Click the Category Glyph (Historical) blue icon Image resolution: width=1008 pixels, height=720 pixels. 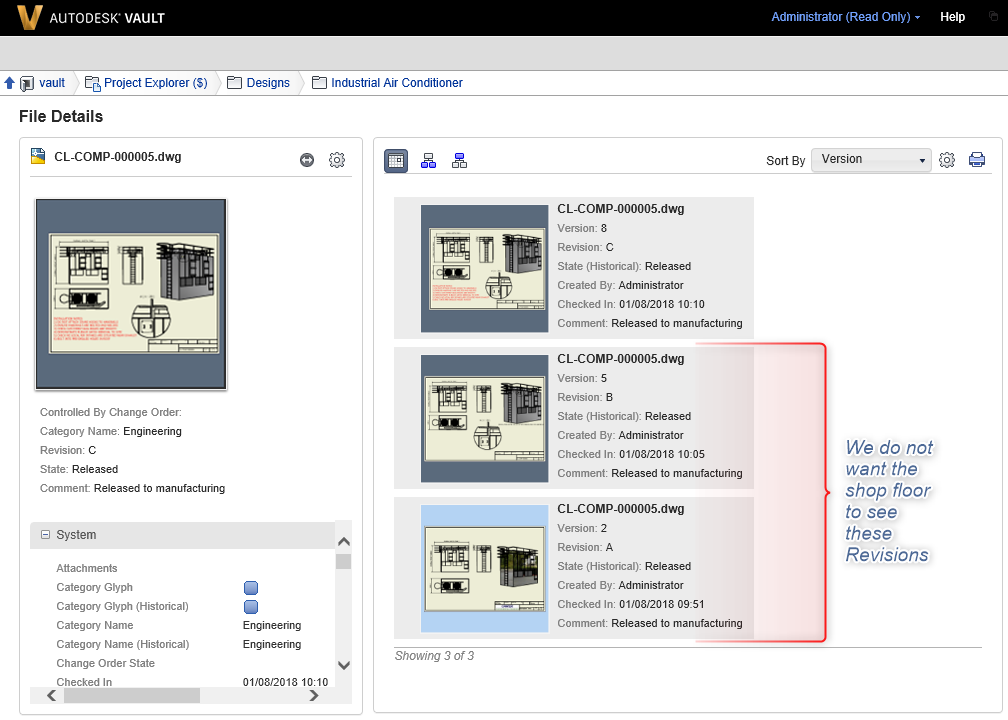click(x=251, y=606)
